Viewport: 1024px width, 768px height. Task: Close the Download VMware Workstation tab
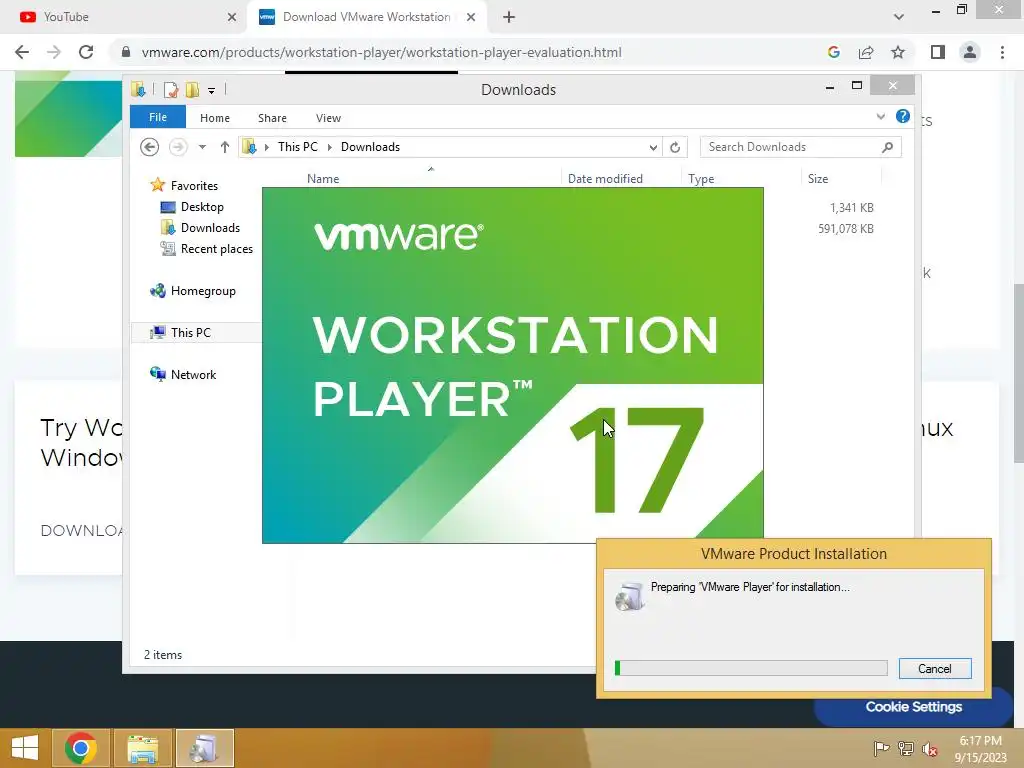[x=471, y=17]
